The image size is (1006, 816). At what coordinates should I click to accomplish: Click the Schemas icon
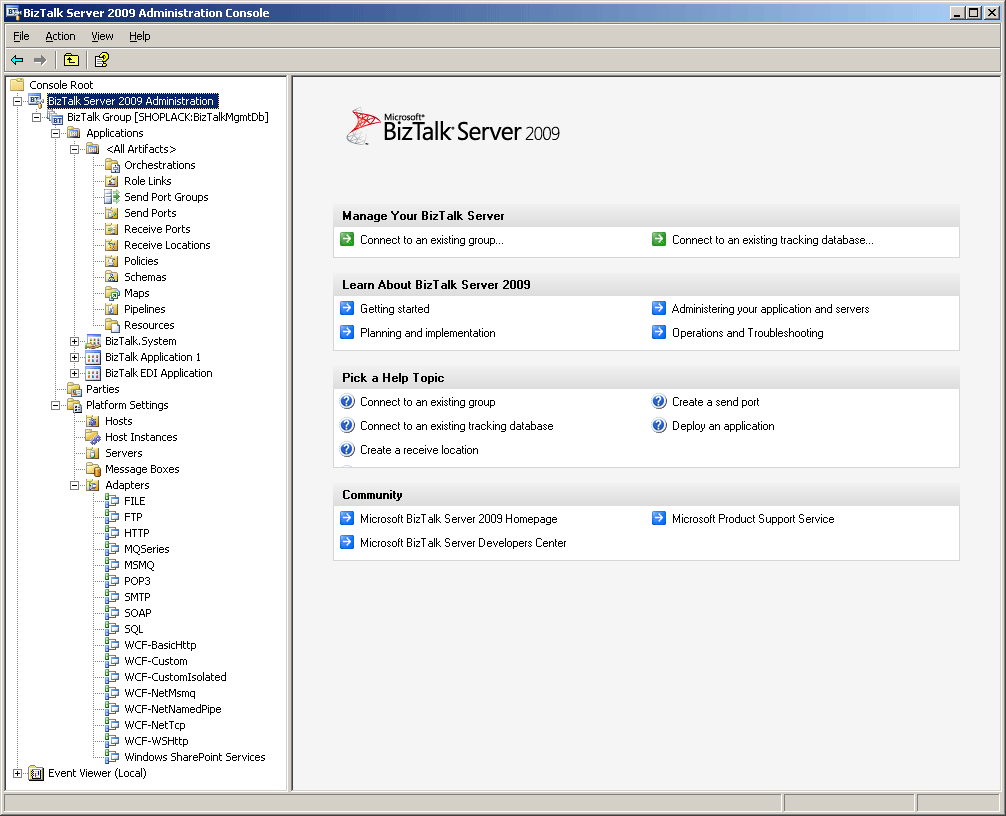112,278
